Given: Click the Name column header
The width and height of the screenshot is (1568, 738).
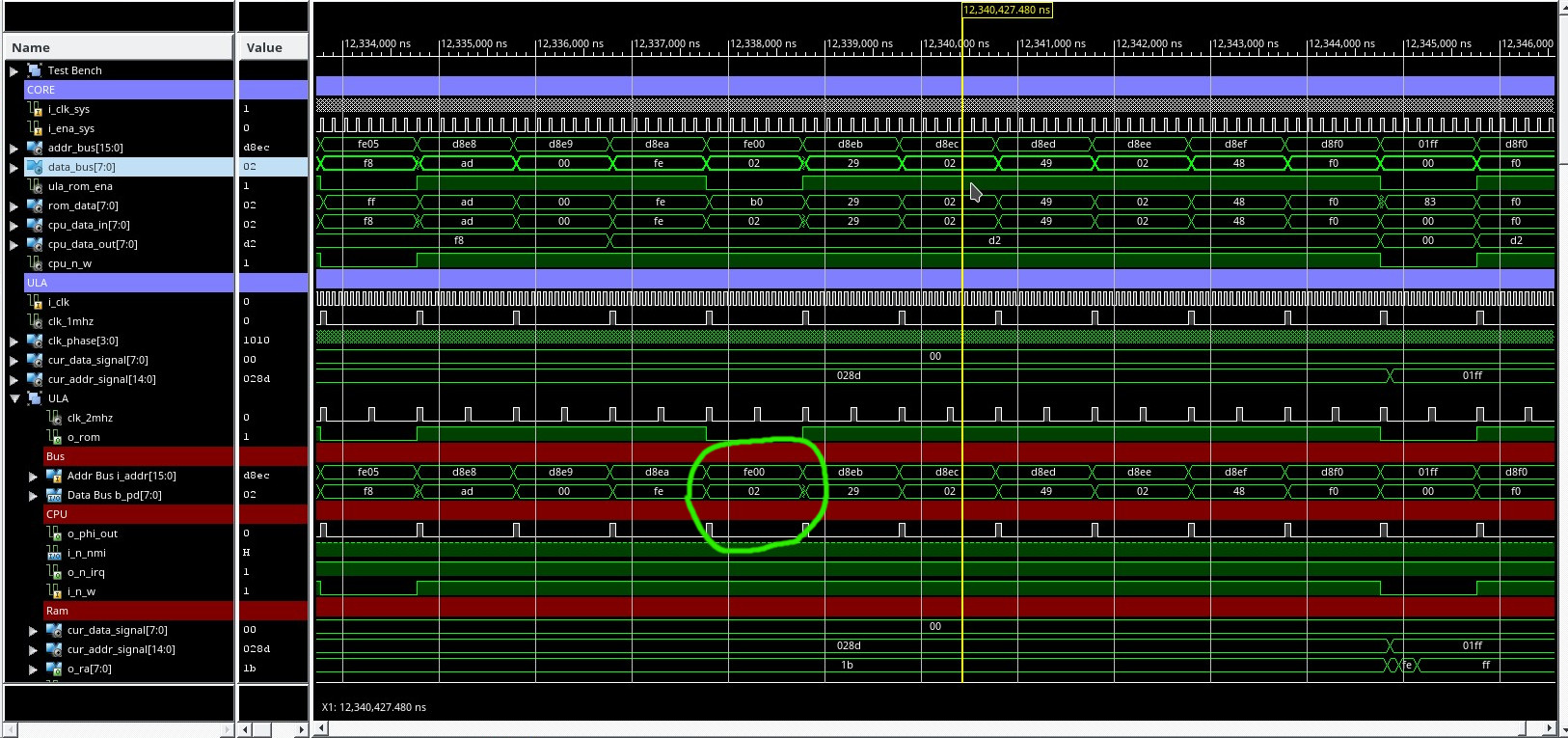Looking at the screenshot, I should (x=119, y=47).
